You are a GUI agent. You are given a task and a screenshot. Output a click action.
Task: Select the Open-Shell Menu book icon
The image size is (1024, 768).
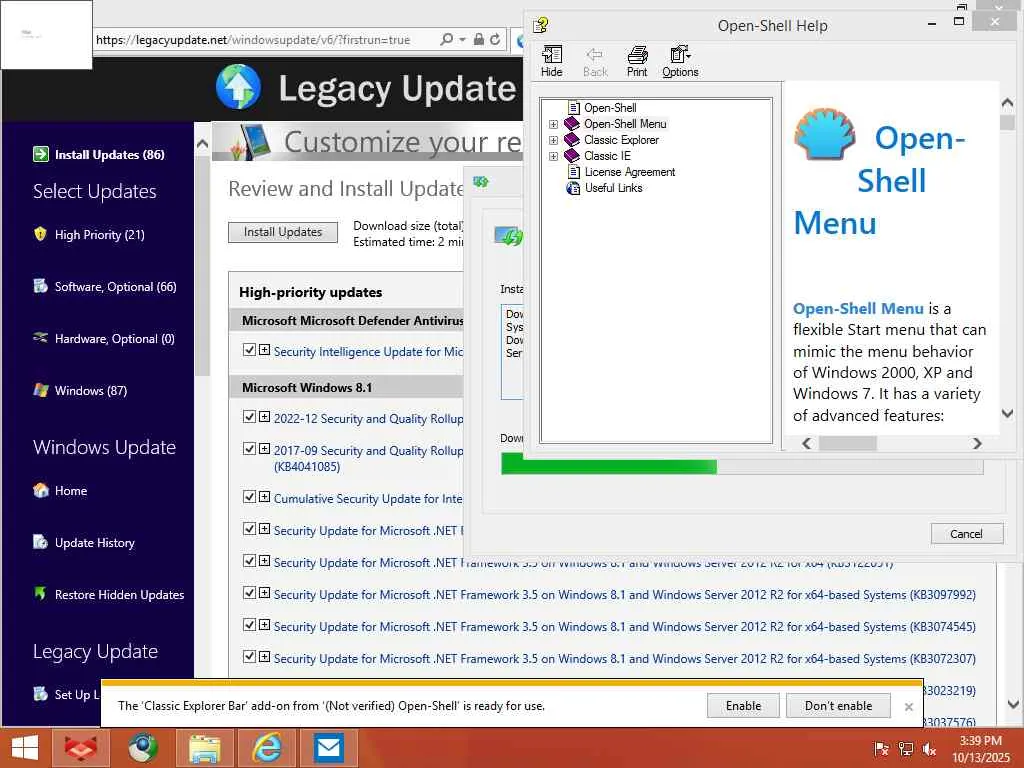click(x=572, y=123)
